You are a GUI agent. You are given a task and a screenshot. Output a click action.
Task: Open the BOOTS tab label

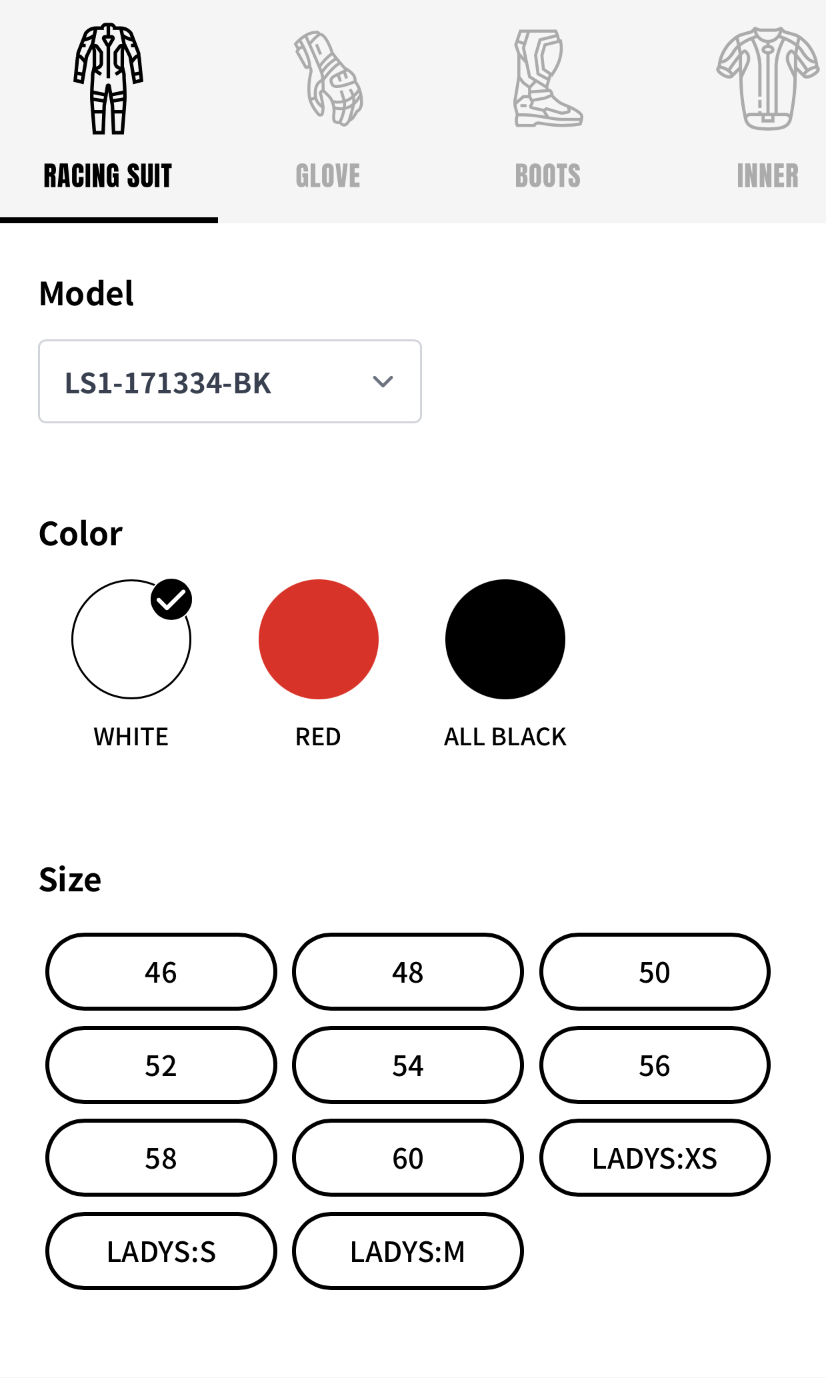coord(547,177)
